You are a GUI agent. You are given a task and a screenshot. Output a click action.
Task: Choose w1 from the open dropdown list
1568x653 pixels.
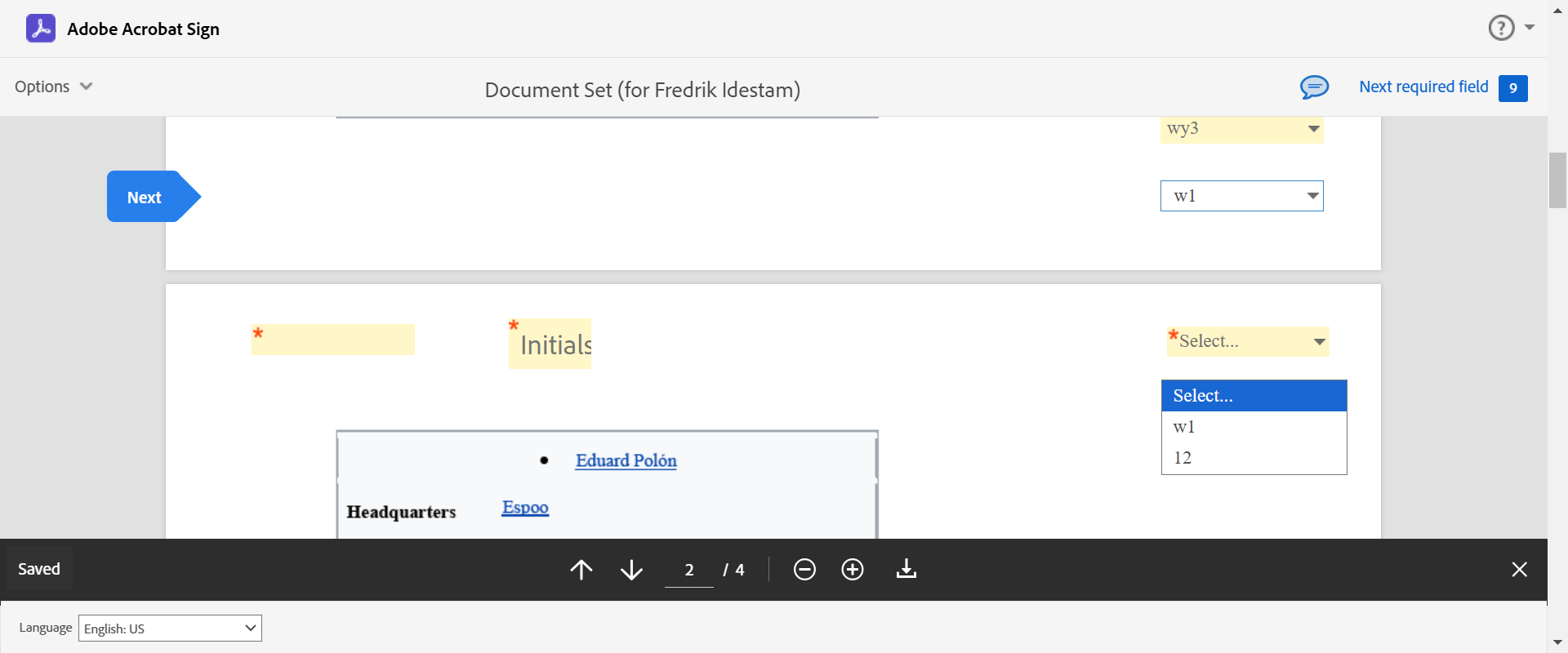coord(1184,427)
